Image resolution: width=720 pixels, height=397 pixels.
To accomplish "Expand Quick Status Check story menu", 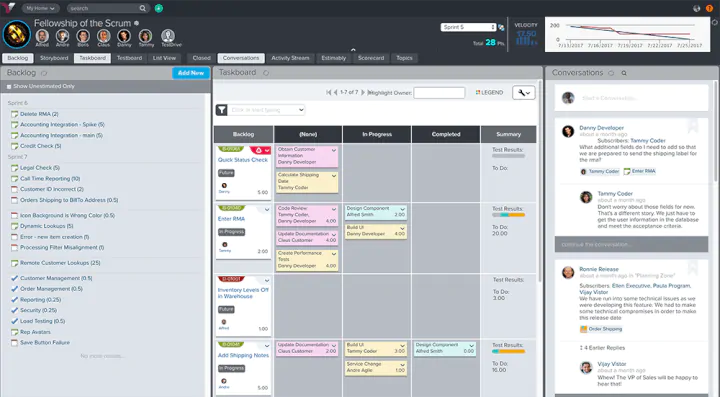I will coord(267,151).
